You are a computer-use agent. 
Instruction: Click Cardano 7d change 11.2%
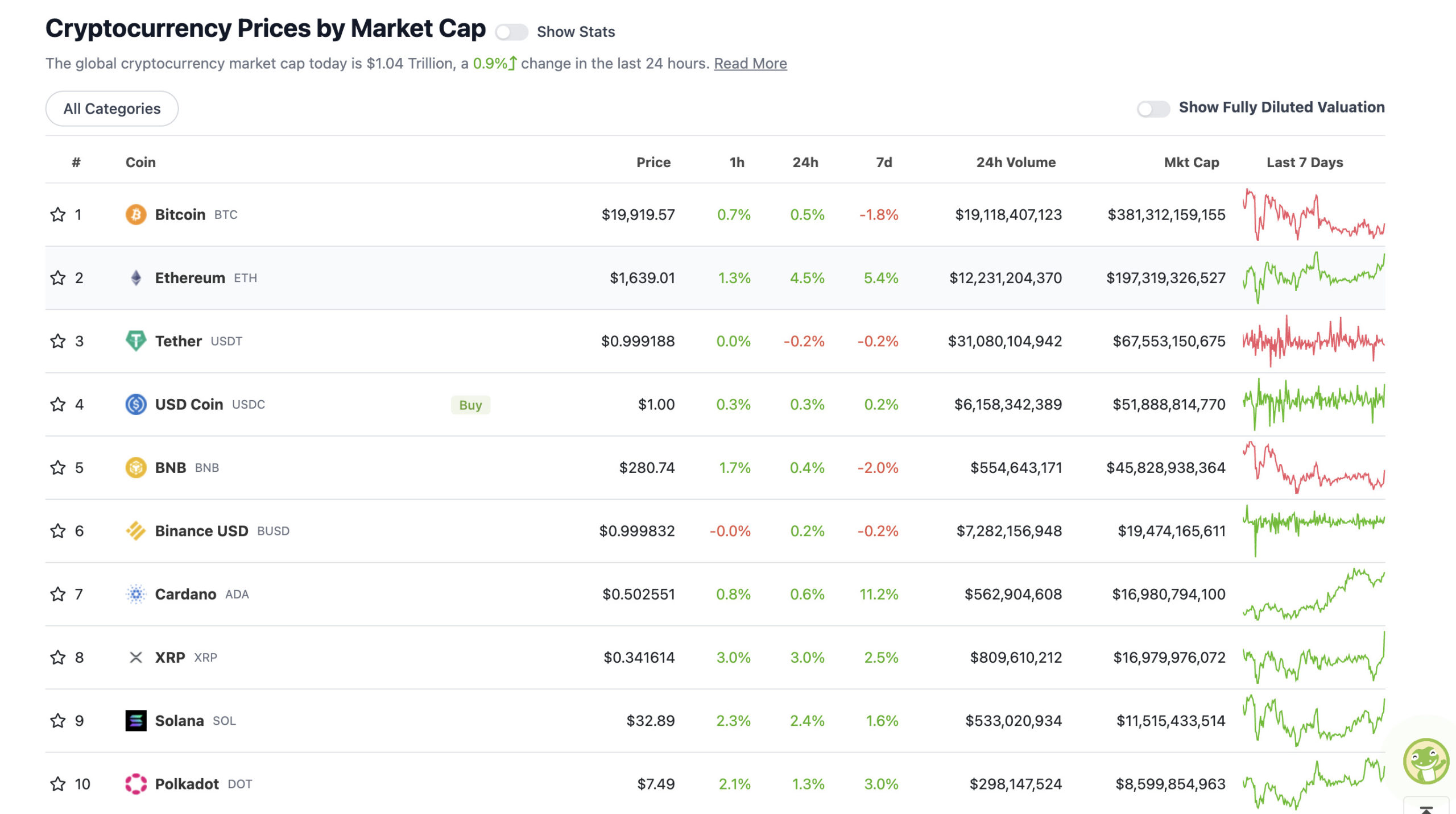879,594
